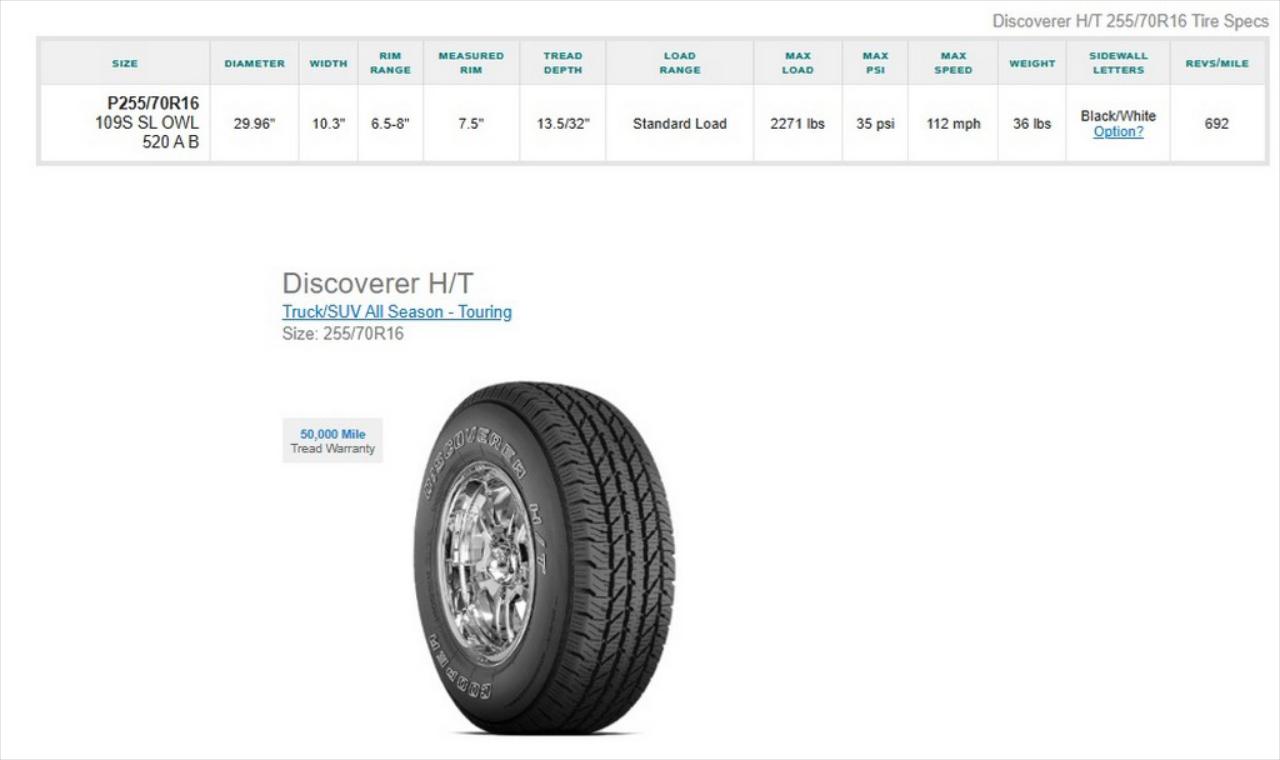Click the Discoverer H/T product heading
The height and width of the screenshot is (760, 1280).
click(377, 283)
